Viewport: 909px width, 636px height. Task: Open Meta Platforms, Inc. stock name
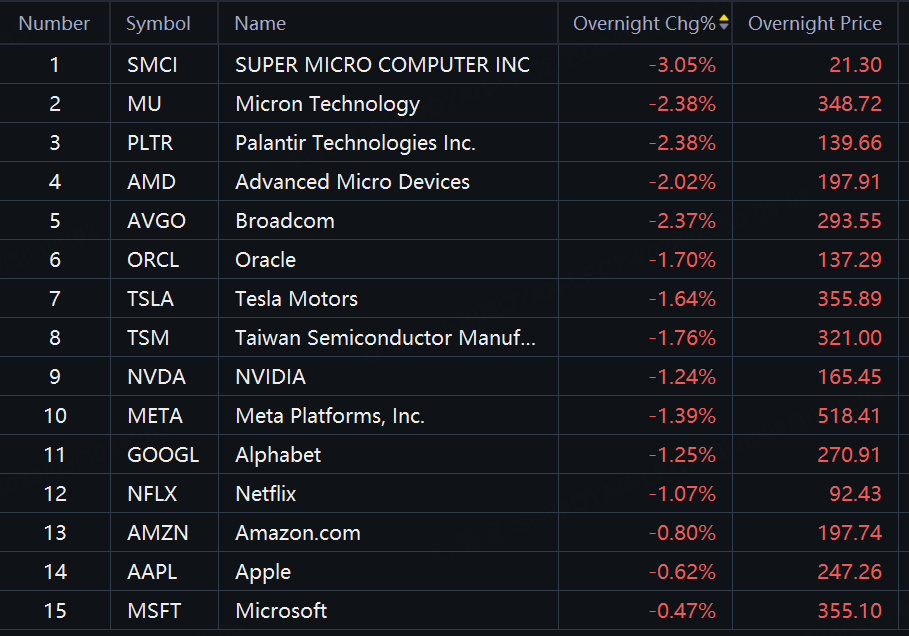point(330,416)
